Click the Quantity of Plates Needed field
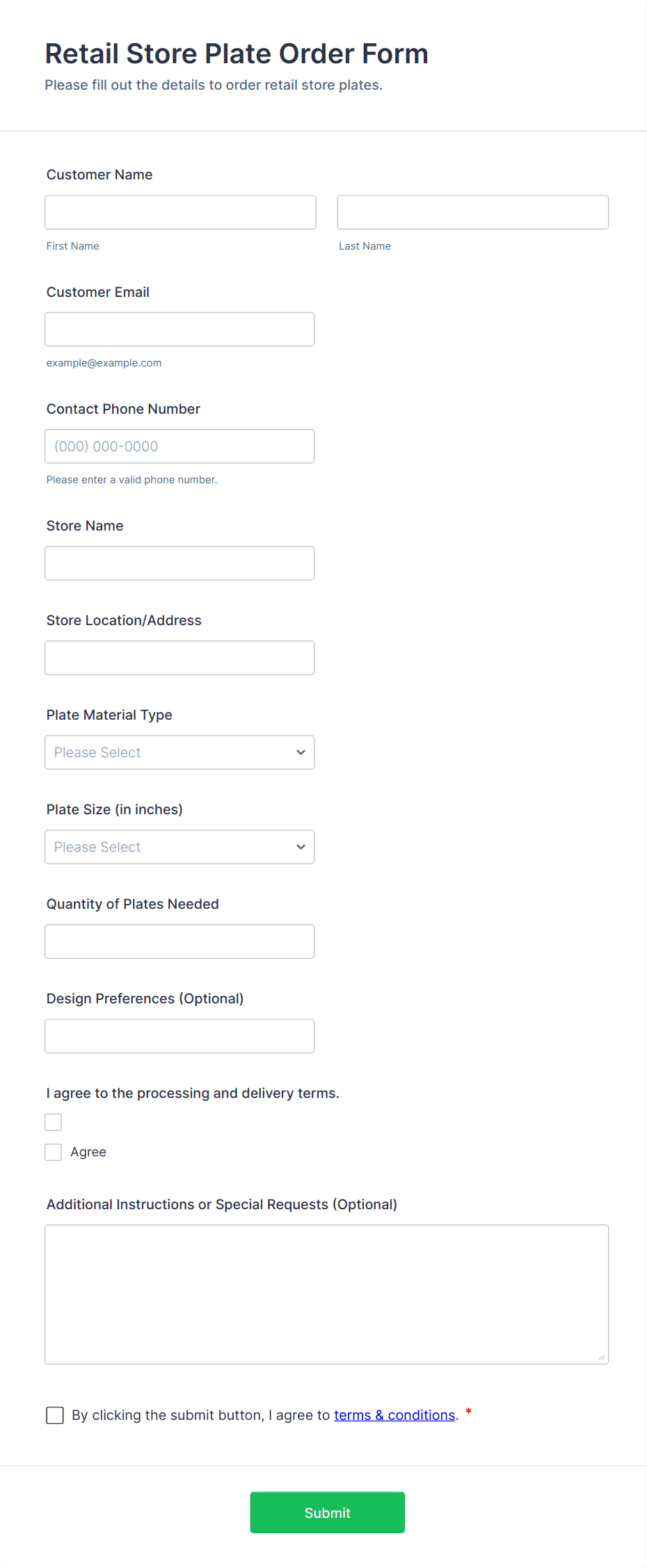Image resolution: width=647 pixels, height=1568 pixels. point(179,941)
